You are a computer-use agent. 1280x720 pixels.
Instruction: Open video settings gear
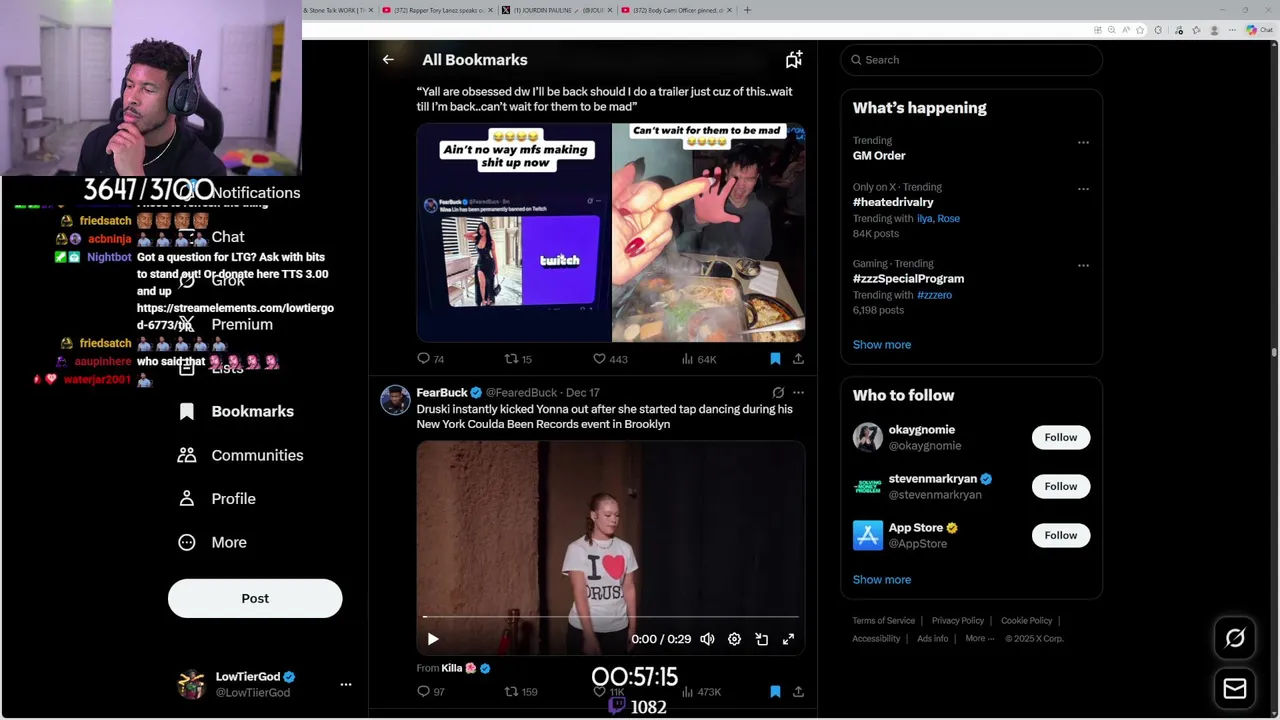pos(734,639)
